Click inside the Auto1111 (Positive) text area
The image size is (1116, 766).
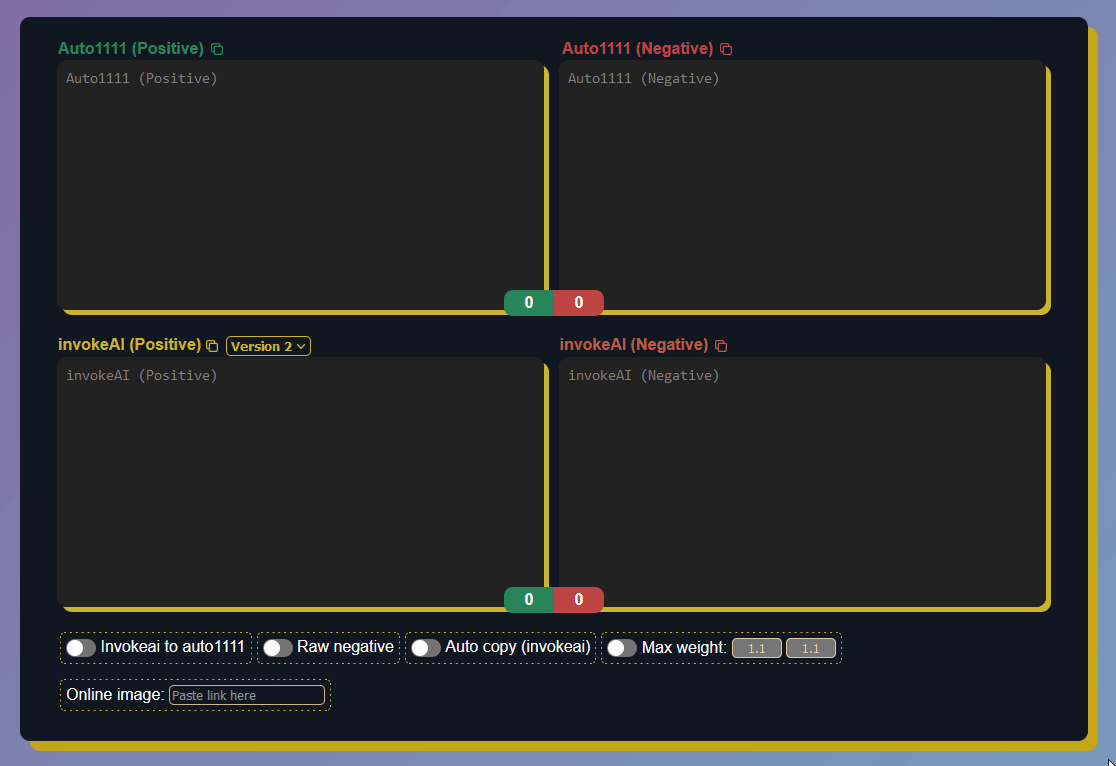point(301,185)
